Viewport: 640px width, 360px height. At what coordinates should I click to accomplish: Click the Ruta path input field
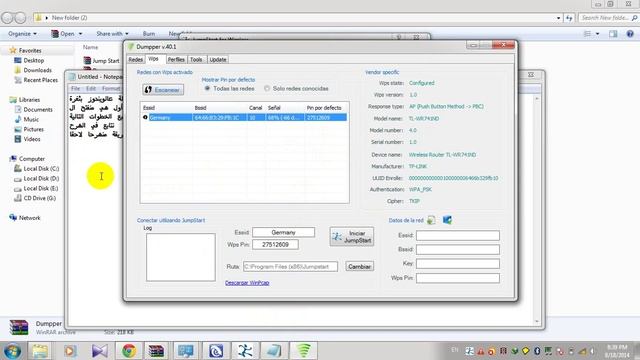coord(290,267)
